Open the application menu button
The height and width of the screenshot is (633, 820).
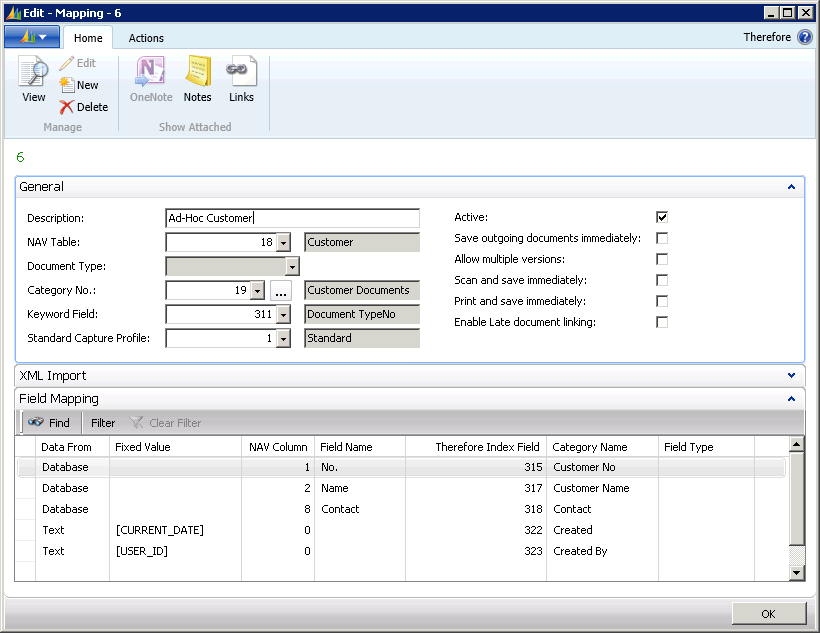[x=32, y=37]
